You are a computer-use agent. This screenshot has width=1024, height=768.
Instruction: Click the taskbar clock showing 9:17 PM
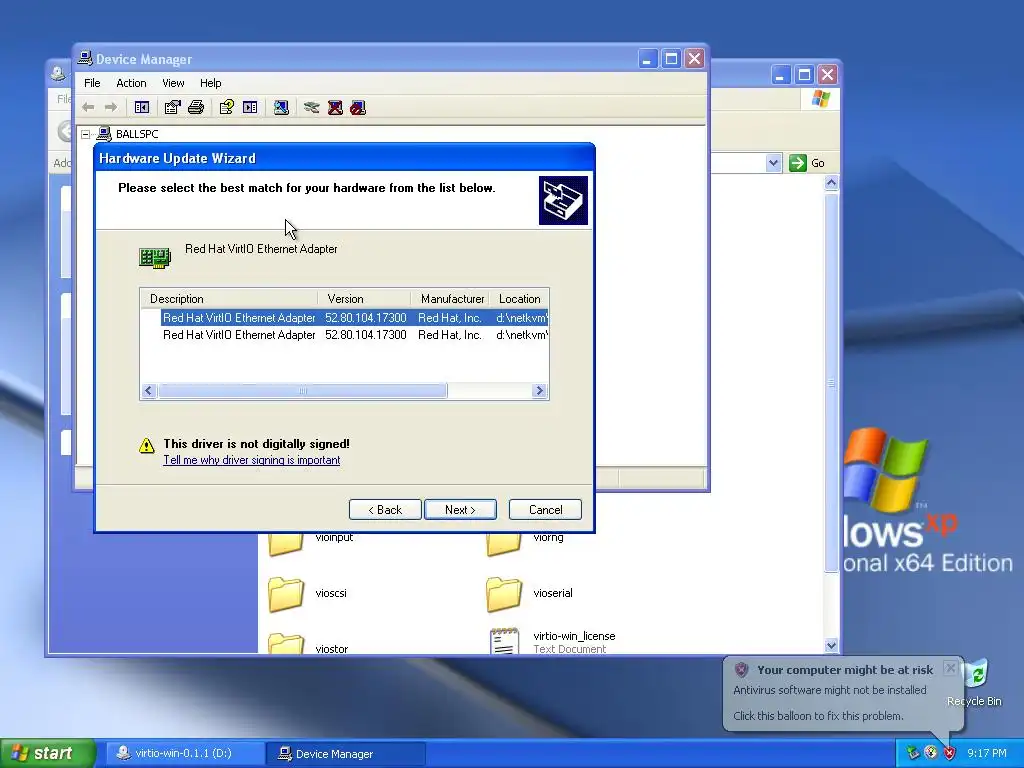(987, 753)
